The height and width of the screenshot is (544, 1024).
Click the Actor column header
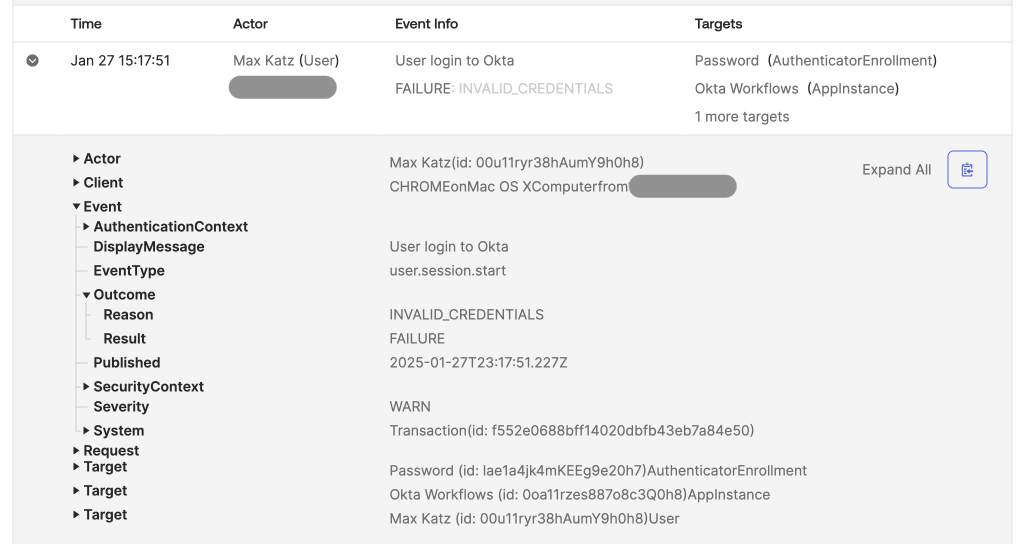coord(250,23)
